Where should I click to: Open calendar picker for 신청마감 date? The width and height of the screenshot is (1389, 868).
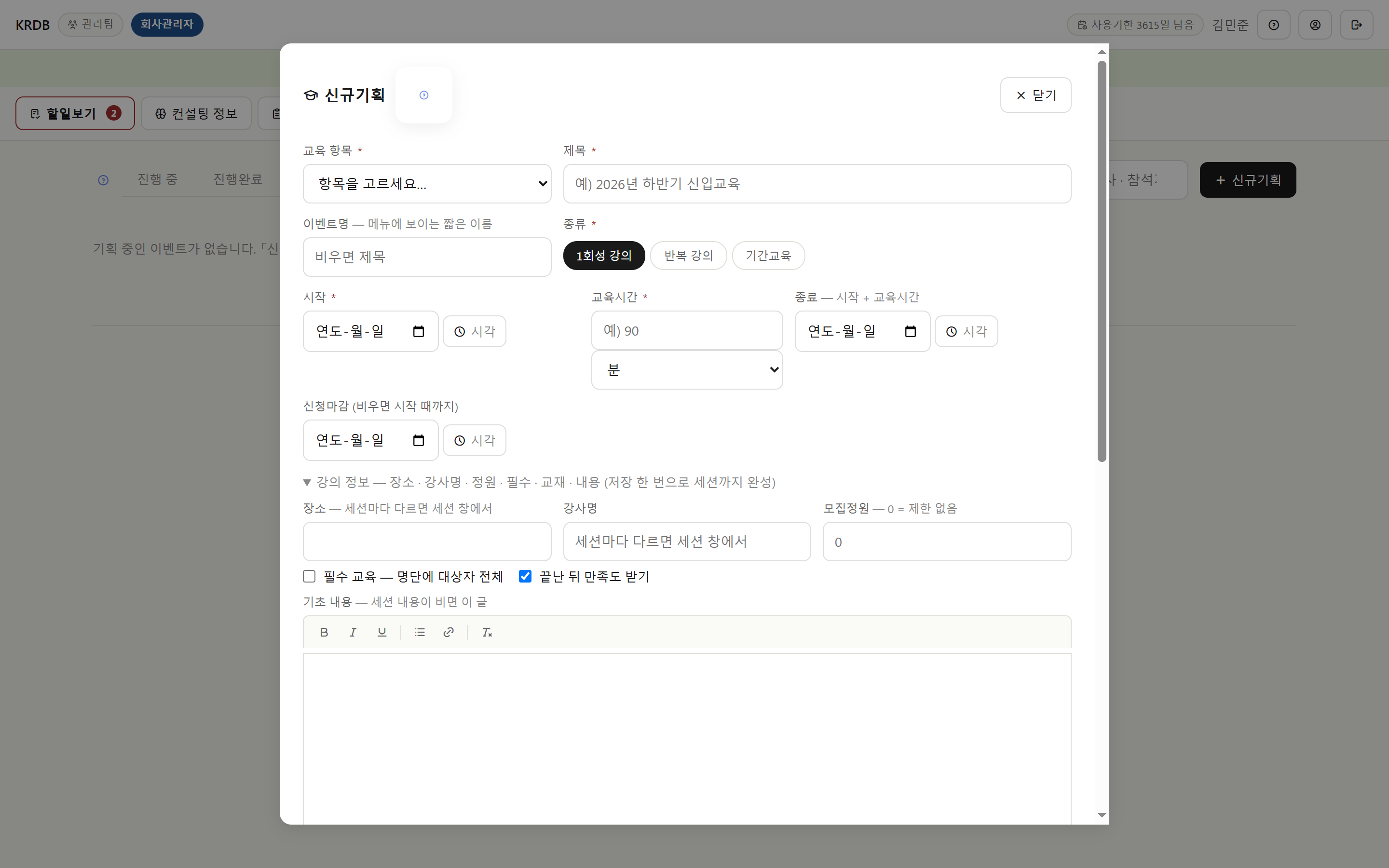click(419, 440)
